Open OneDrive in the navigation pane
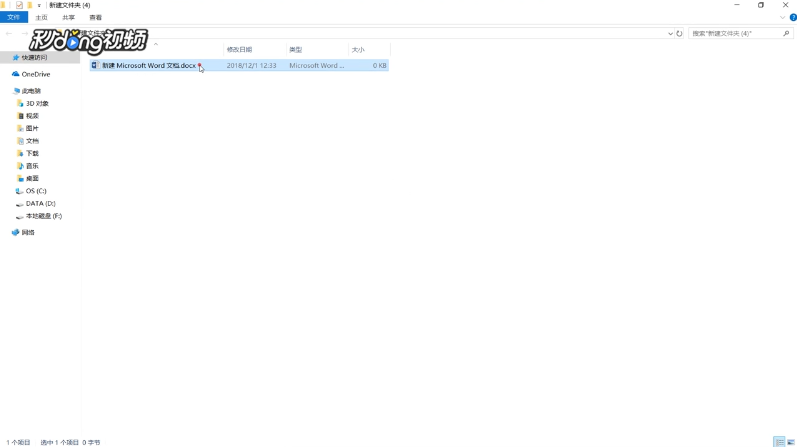 (36, 74)
